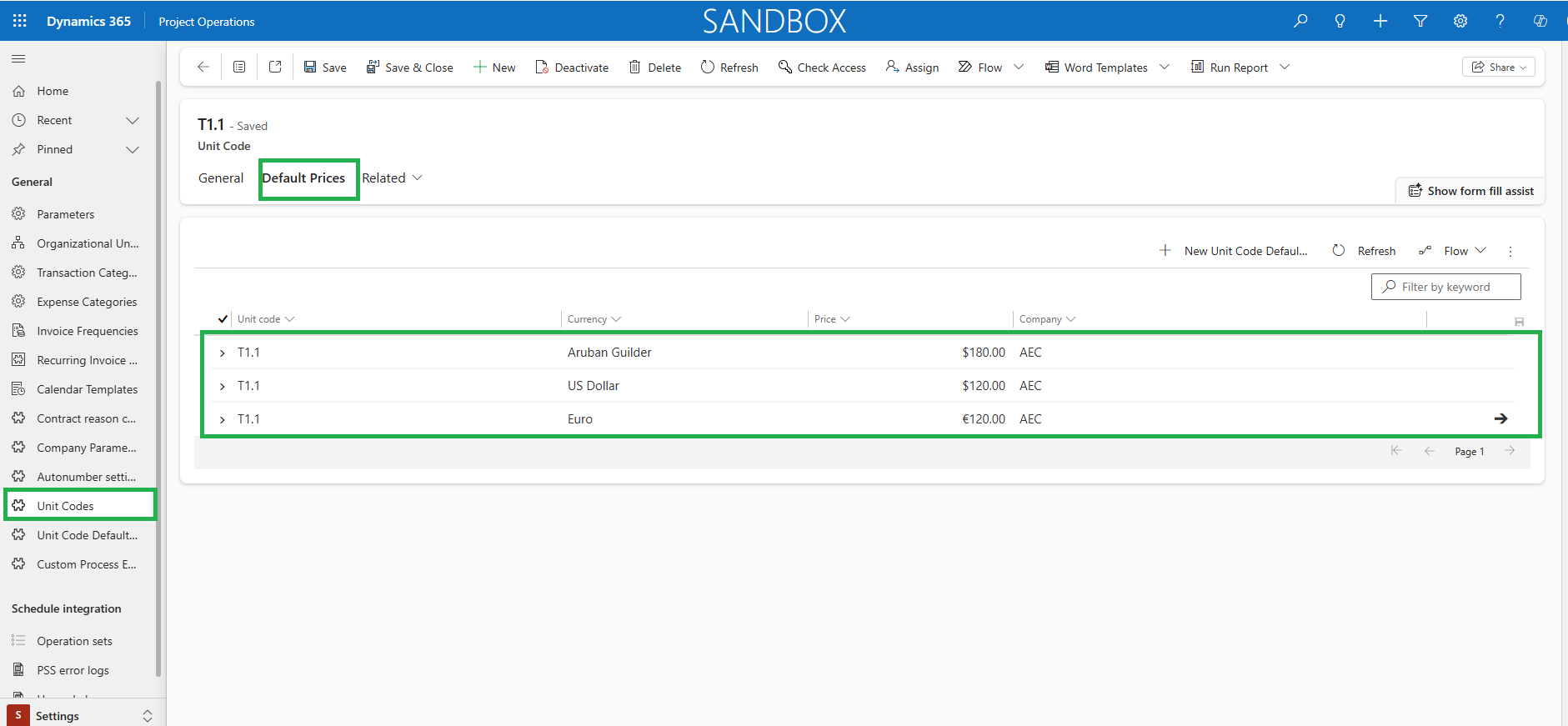Click the search magnifier icon in header
This screenshot has height=726, width=1568.
point(1300,21)
